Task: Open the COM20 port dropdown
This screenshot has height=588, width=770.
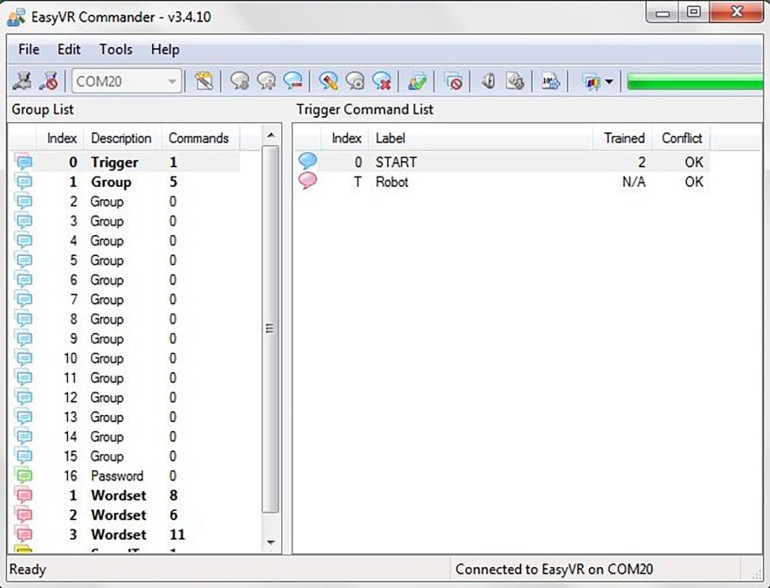Action: click(x=127, y=81)
